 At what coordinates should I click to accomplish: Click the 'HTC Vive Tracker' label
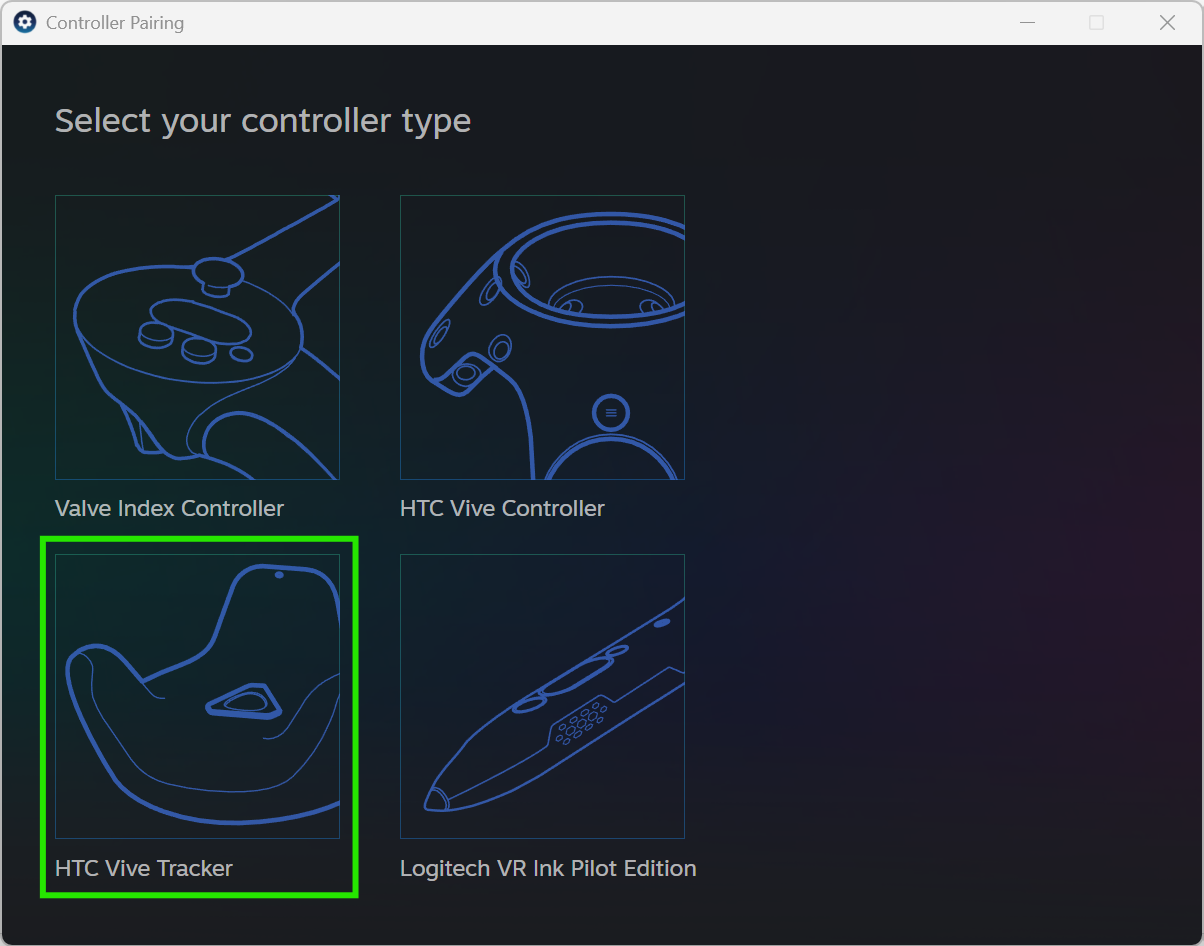(x=144, y=868)
